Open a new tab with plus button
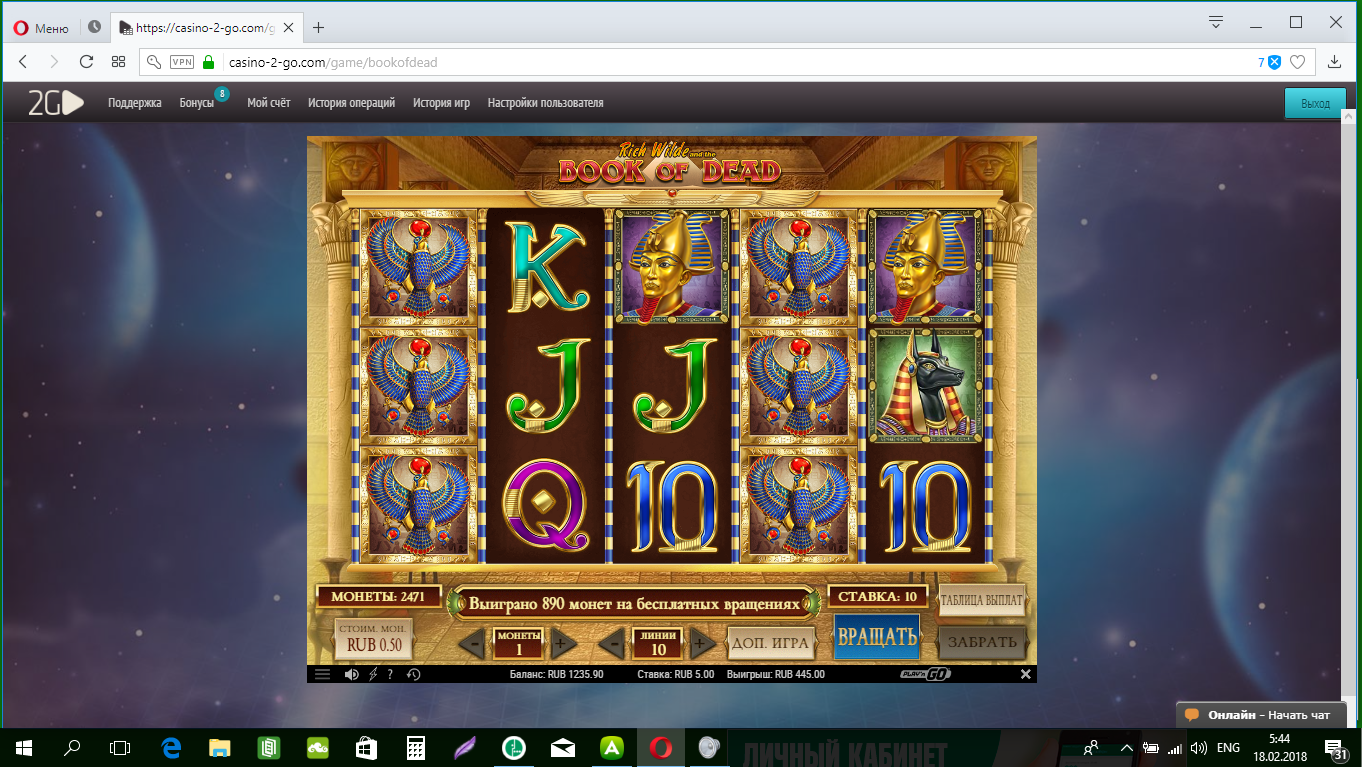The image size is (1362, 767). click(x=318, y=27)
